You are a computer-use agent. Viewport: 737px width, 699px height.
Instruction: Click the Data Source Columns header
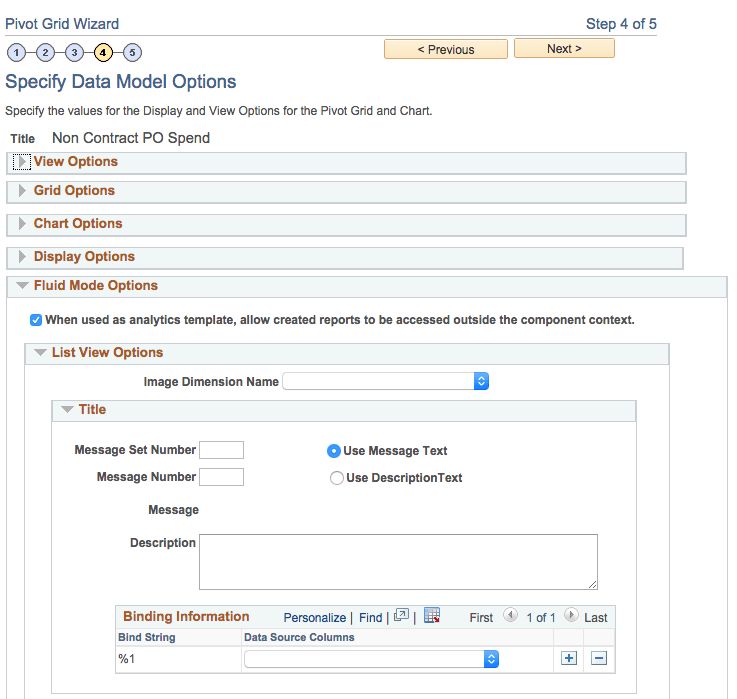tap(299, 637)
